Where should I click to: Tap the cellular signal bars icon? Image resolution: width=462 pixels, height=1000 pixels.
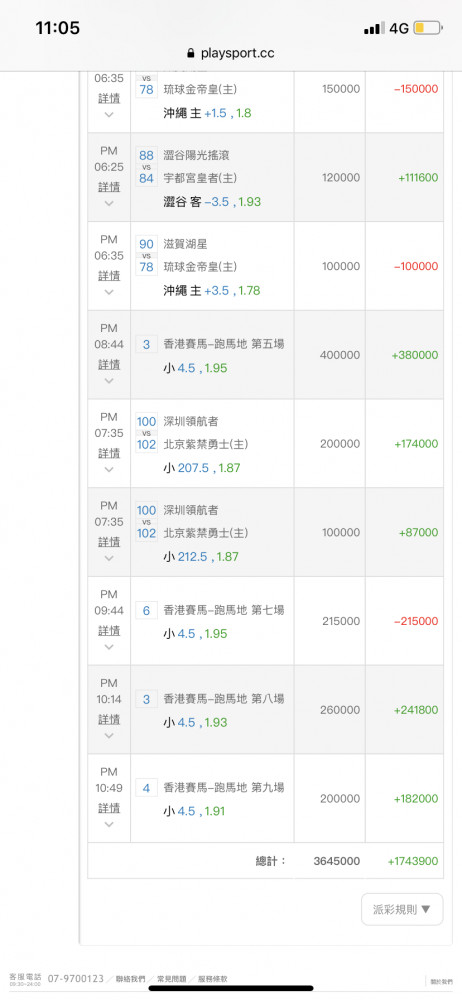pos(374,28)
